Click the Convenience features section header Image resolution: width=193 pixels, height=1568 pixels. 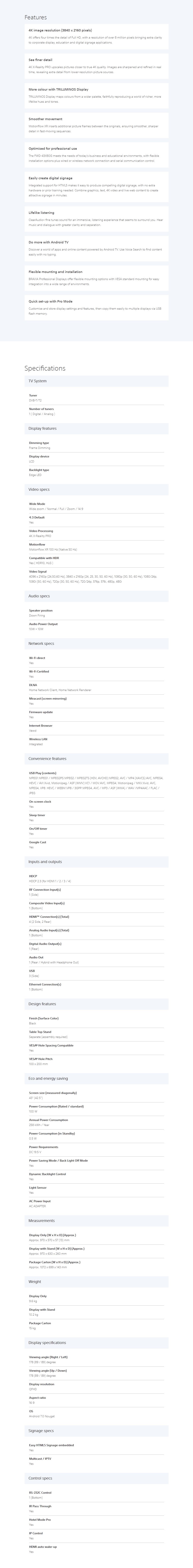96,758
